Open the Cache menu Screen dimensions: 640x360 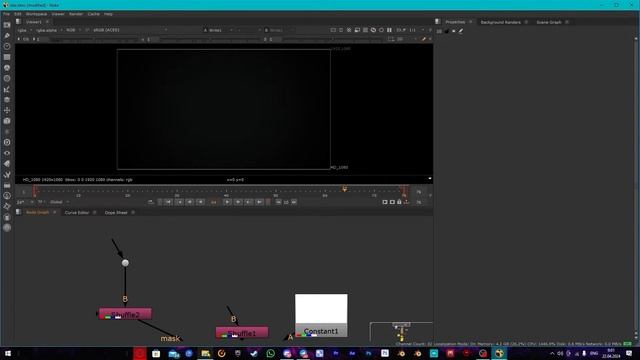click(x=93, y=14)
